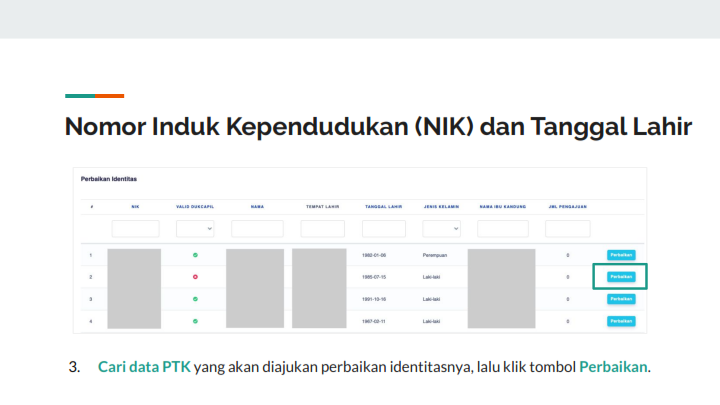Sort by the Valid Dukcapil column header

point(195,207)
